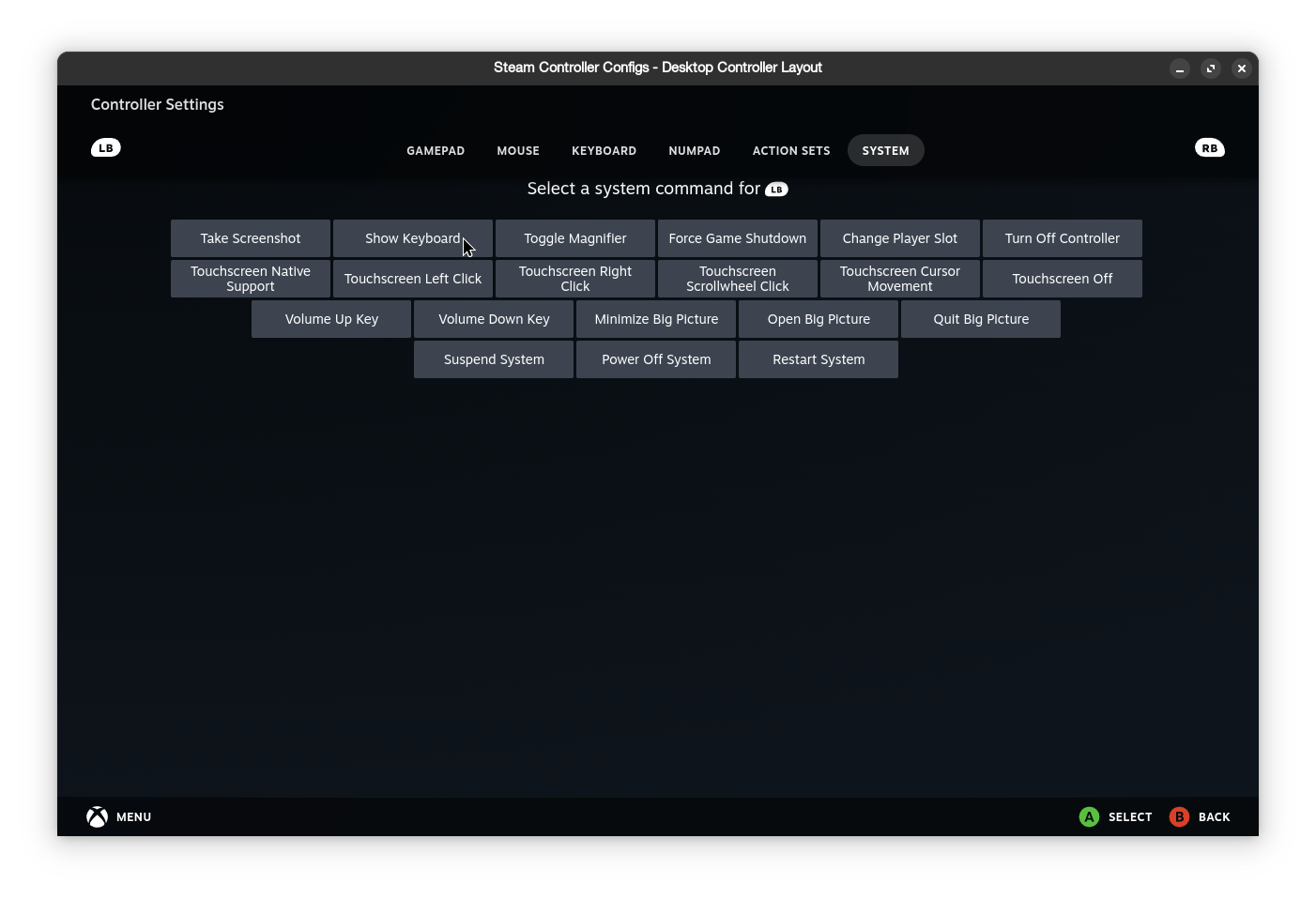Select Touchscreen Scrollwheel Click
The height and width of the screenshot is (899, 1316).
pyautogui.click(x=738, y=279)
